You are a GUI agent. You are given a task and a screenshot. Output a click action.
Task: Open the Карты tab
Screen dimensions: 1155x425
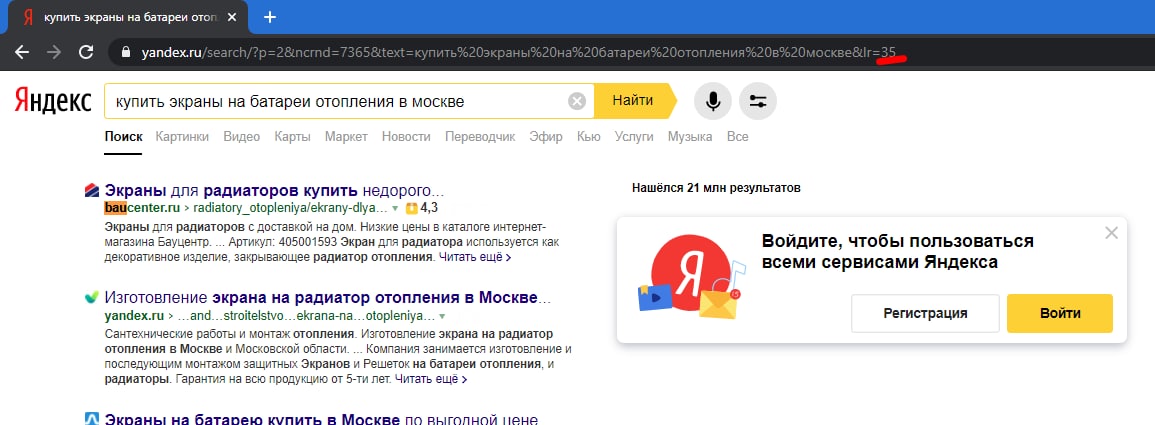click(292, 137)
